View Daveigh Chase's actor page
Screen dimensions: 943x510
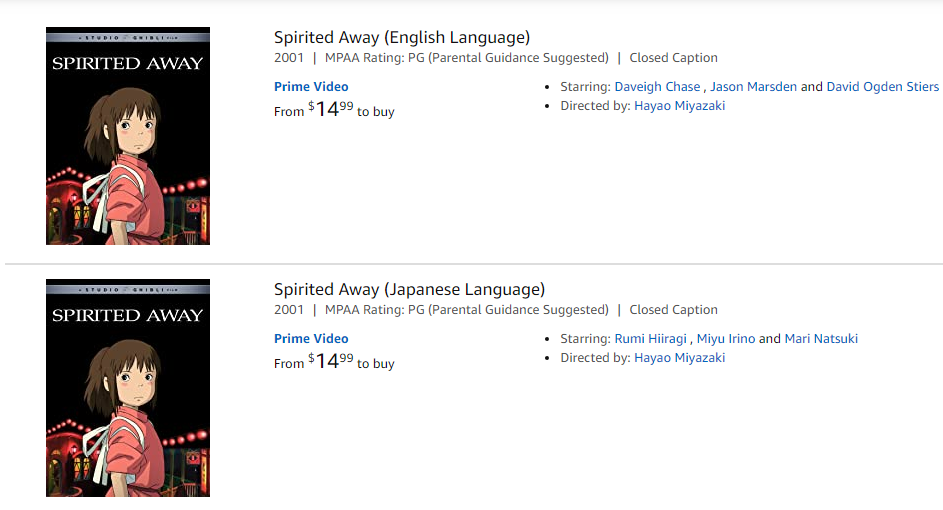(657, 87)
